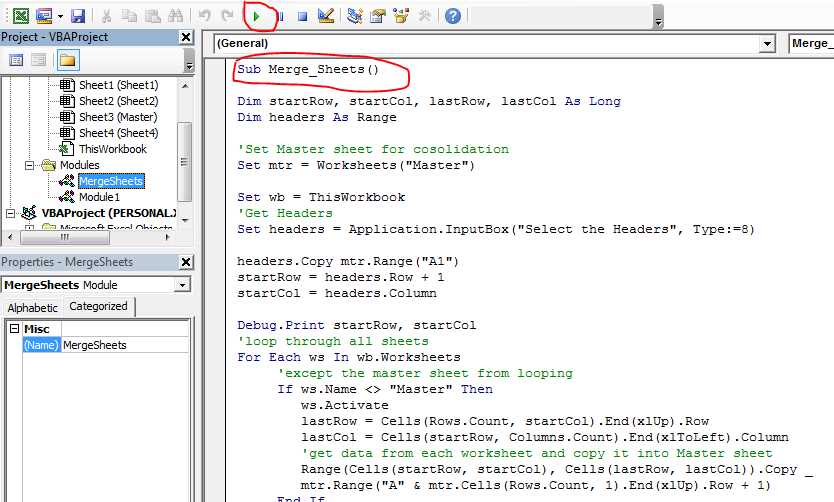
Task: Switch to the Categorized tab
Action: click(98, 306)
